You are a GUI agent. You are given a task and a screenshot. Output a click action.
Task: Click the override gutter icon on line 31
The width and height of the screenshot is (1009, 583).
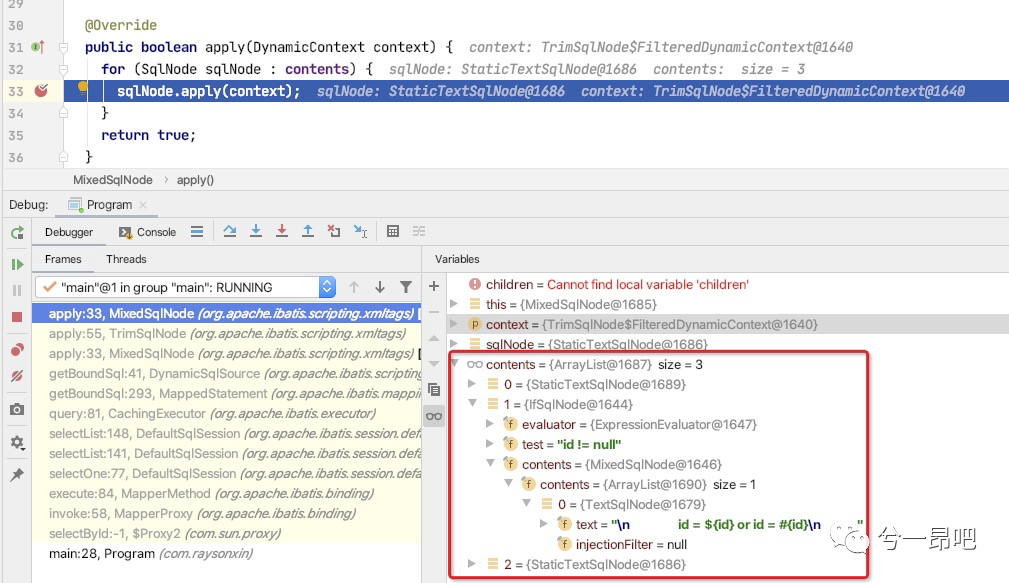[38, 46]
